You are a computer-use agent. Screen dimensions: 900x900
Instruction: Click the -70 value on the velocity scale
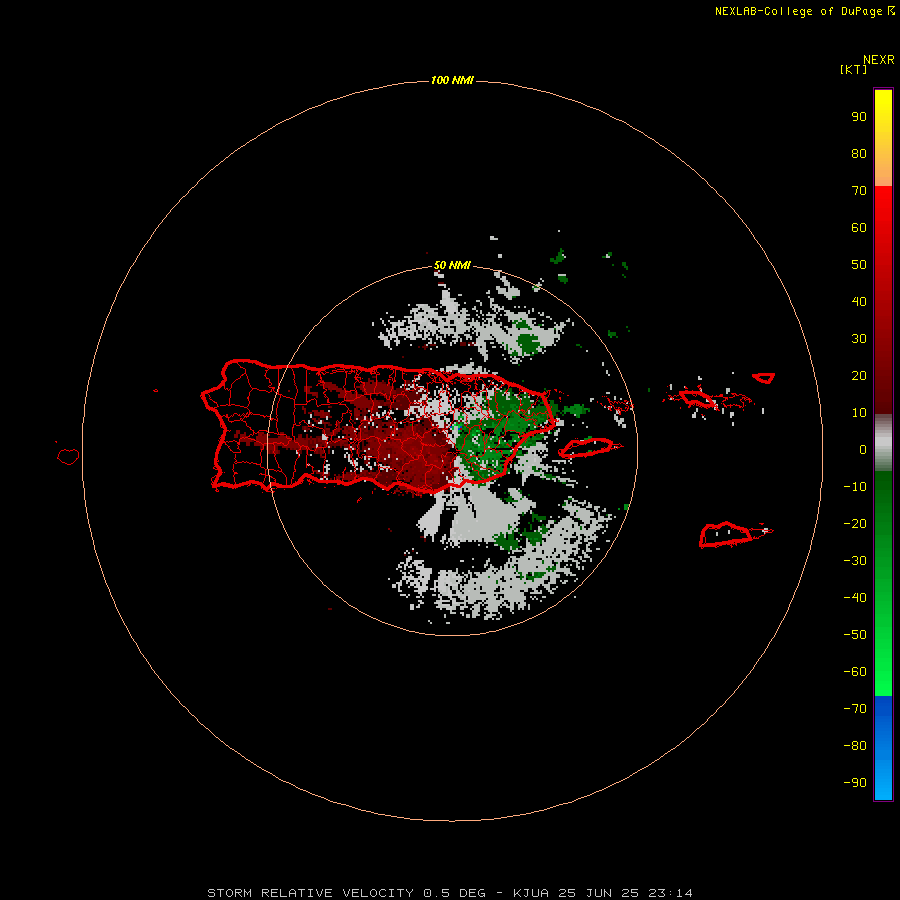pos(855,709)
